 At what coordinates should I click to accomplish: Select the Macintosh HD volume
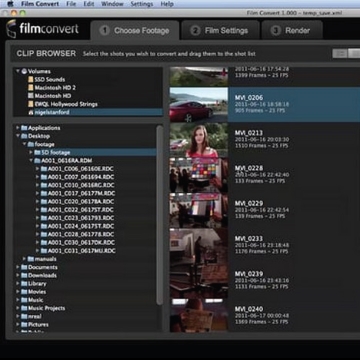[x=53, y=96]
